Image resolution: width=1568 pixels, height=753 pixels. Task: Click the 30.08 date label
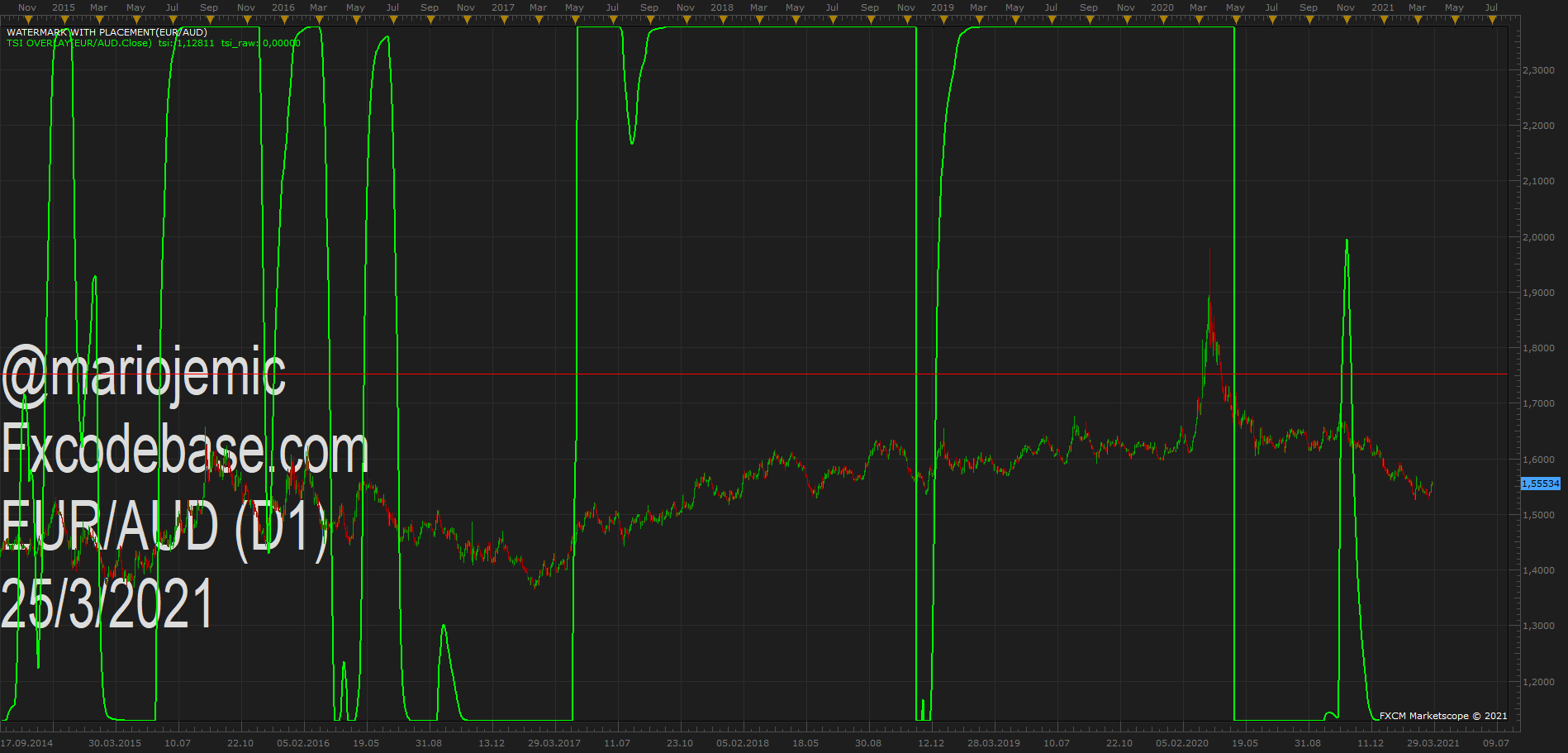[x=868, y=743]
